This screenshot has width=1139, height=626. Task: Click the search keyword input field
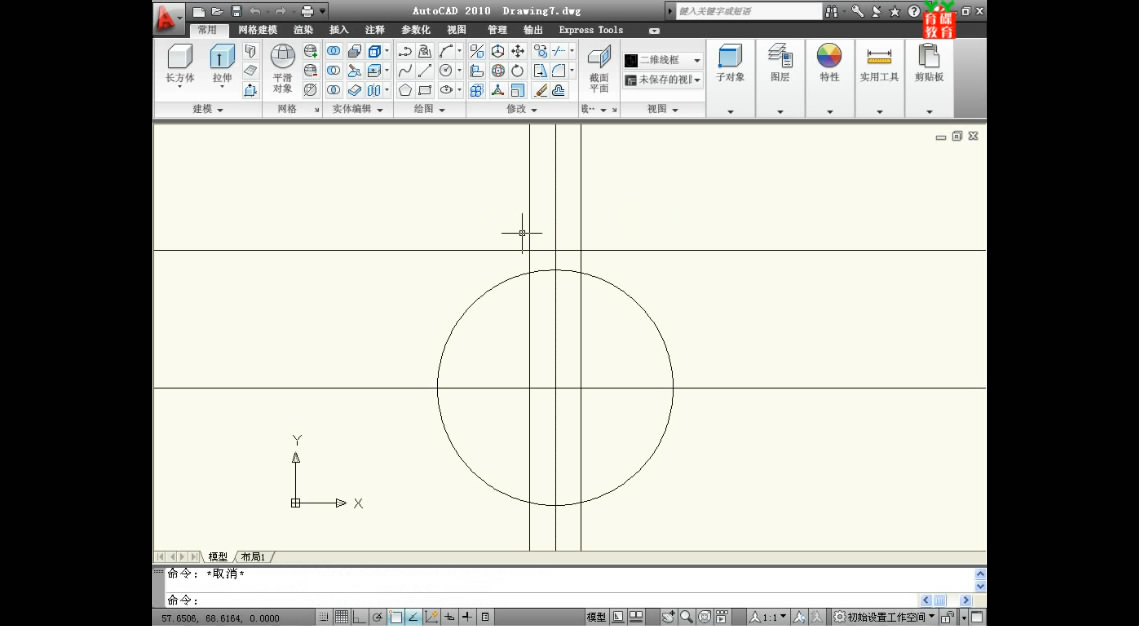(749, 12)
